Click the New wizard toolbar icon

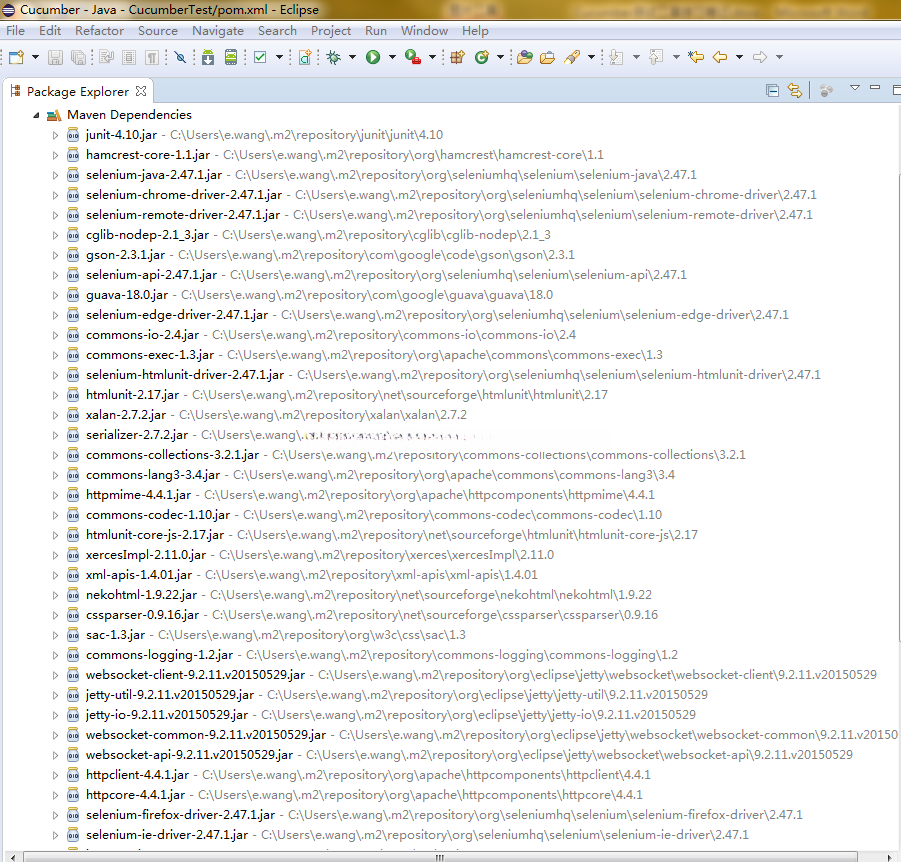(17, 57)
